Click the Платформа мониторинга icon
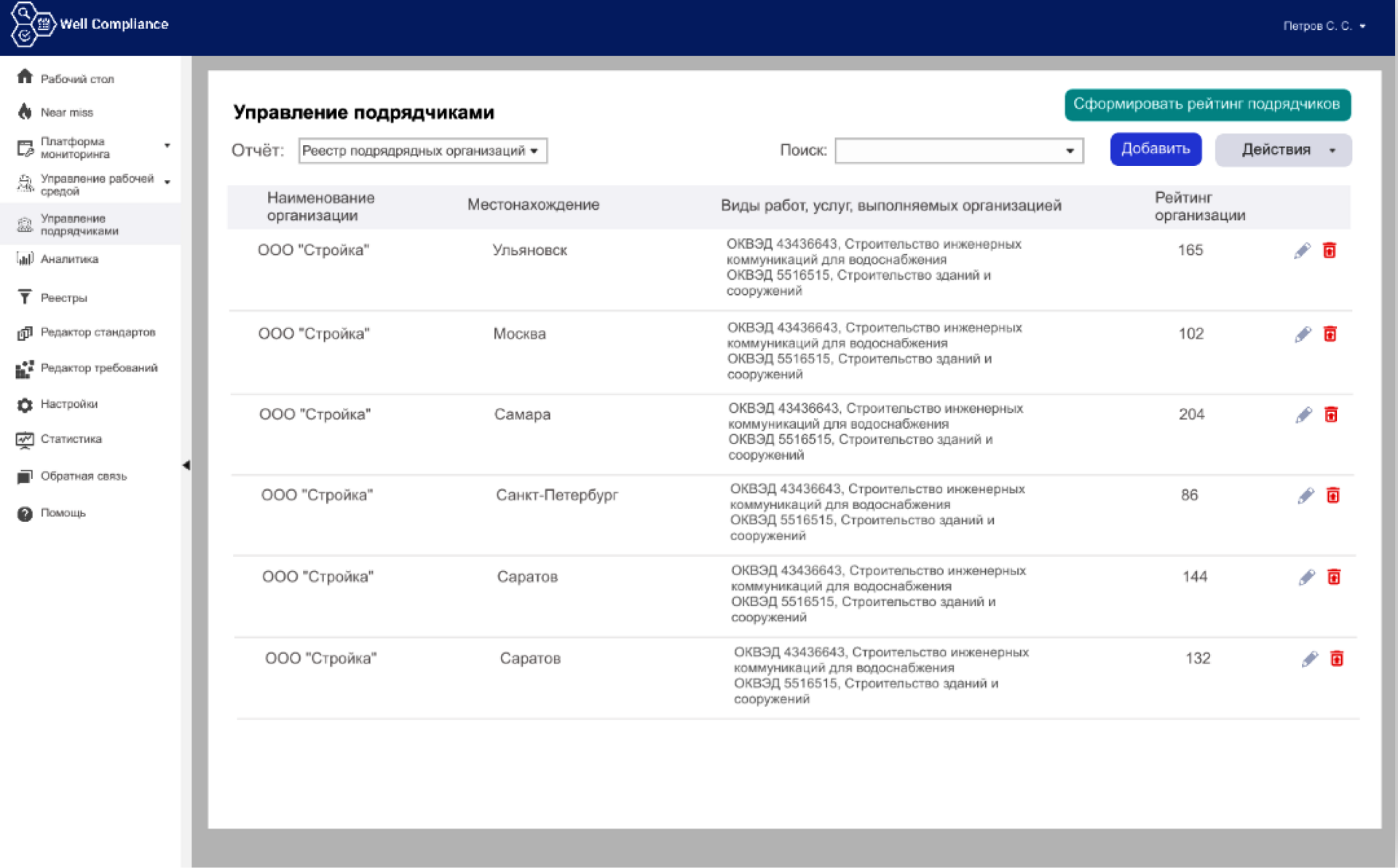The image size is (1398, 868). coord(25,148)
